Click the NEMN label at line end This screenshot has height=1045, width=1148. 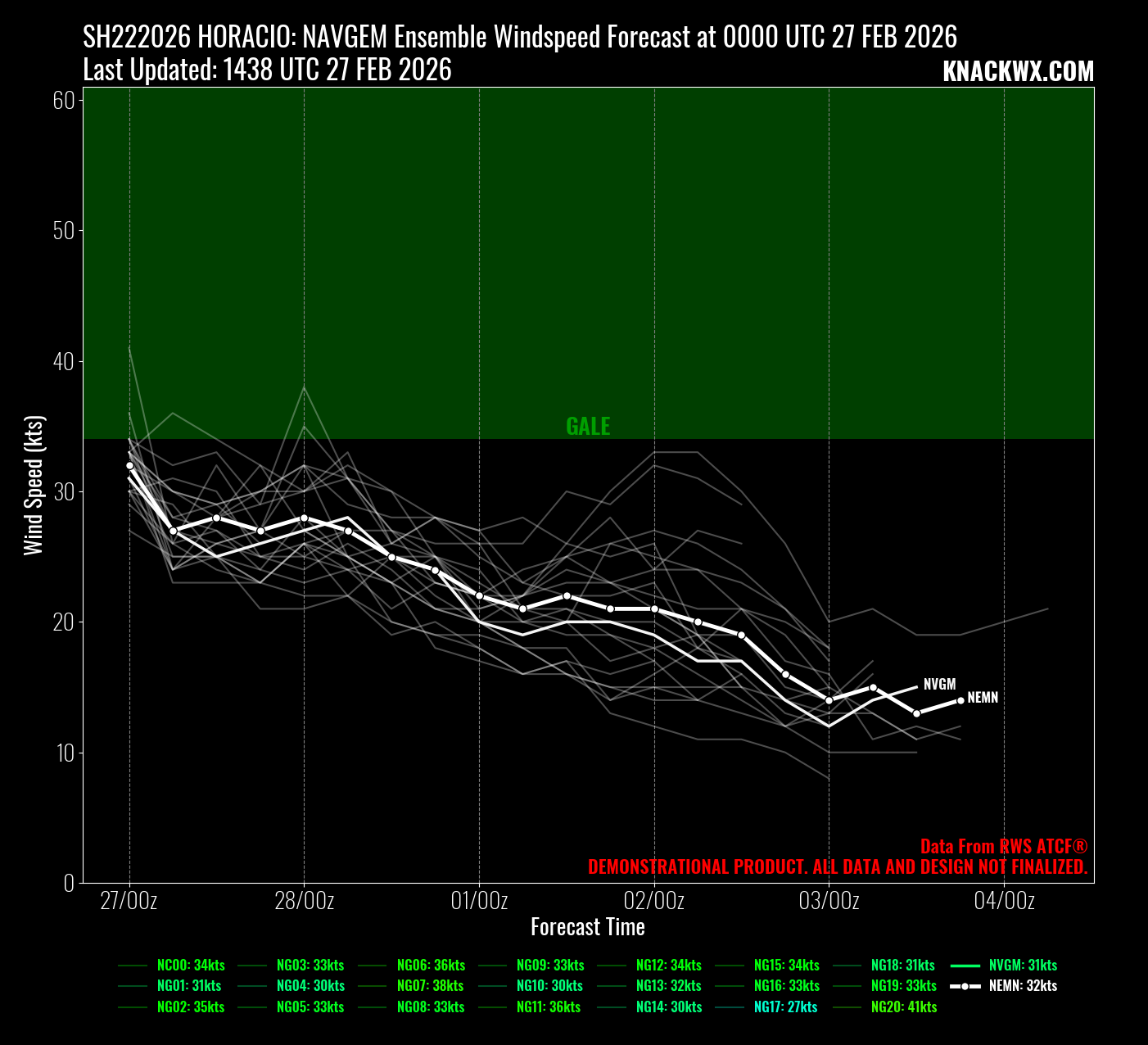click(983, 698)
